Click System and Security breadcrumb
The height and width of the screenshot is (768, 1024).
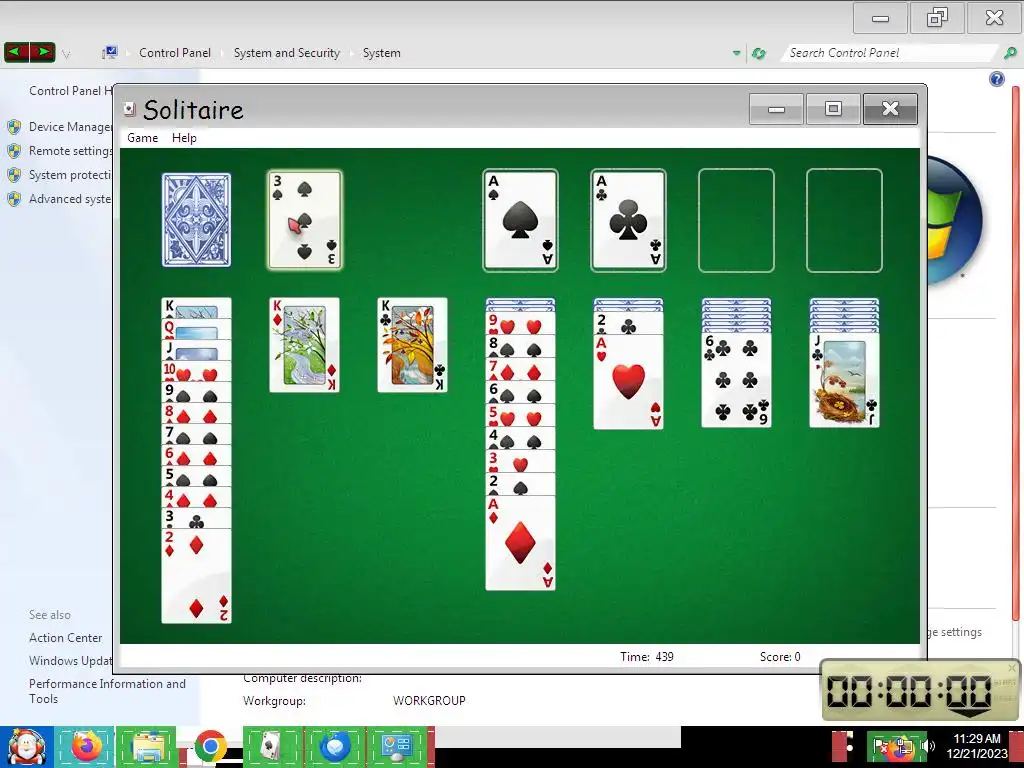pos(287,53)
